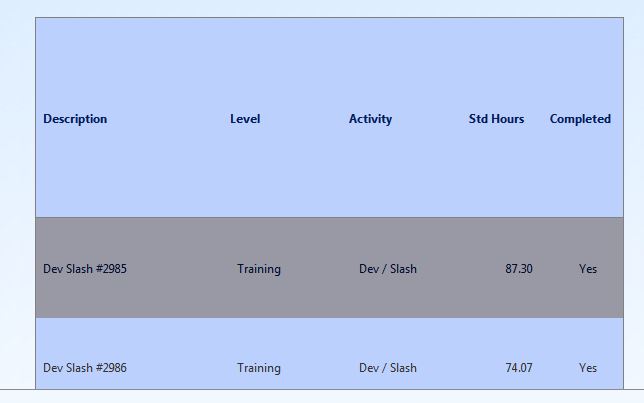
Task: Select the Dev Slash #2985 description cell
Action: click(85, 269)
